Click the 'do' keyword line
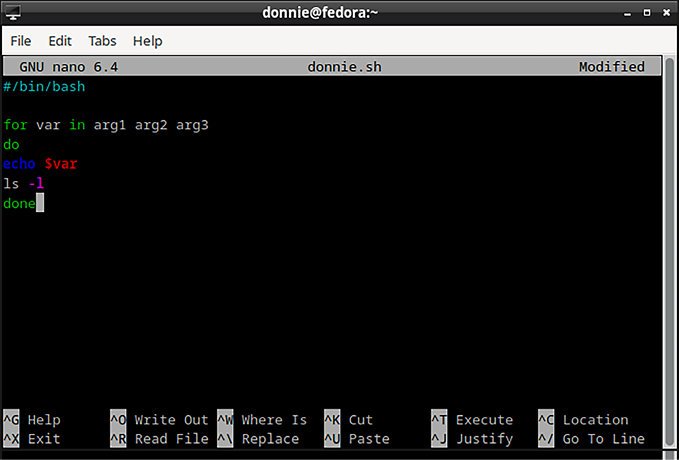679x460 pixels. point(11,145)
